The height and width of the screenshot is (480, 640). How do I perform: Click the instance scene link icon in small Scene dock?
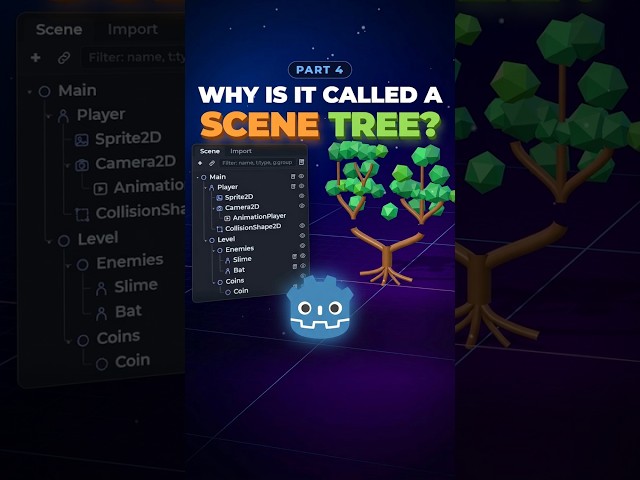[212, 163]
